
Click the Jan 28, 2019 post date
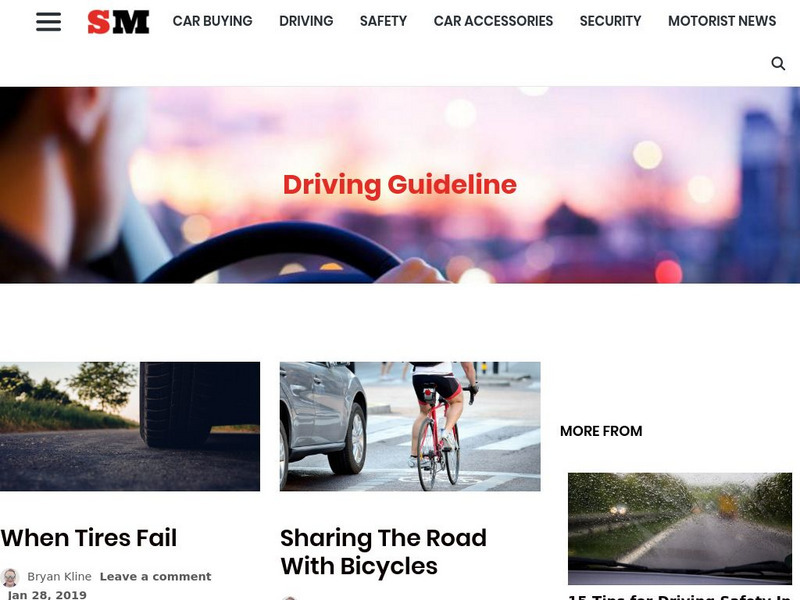pyautogui.click(x=47, y=595)
